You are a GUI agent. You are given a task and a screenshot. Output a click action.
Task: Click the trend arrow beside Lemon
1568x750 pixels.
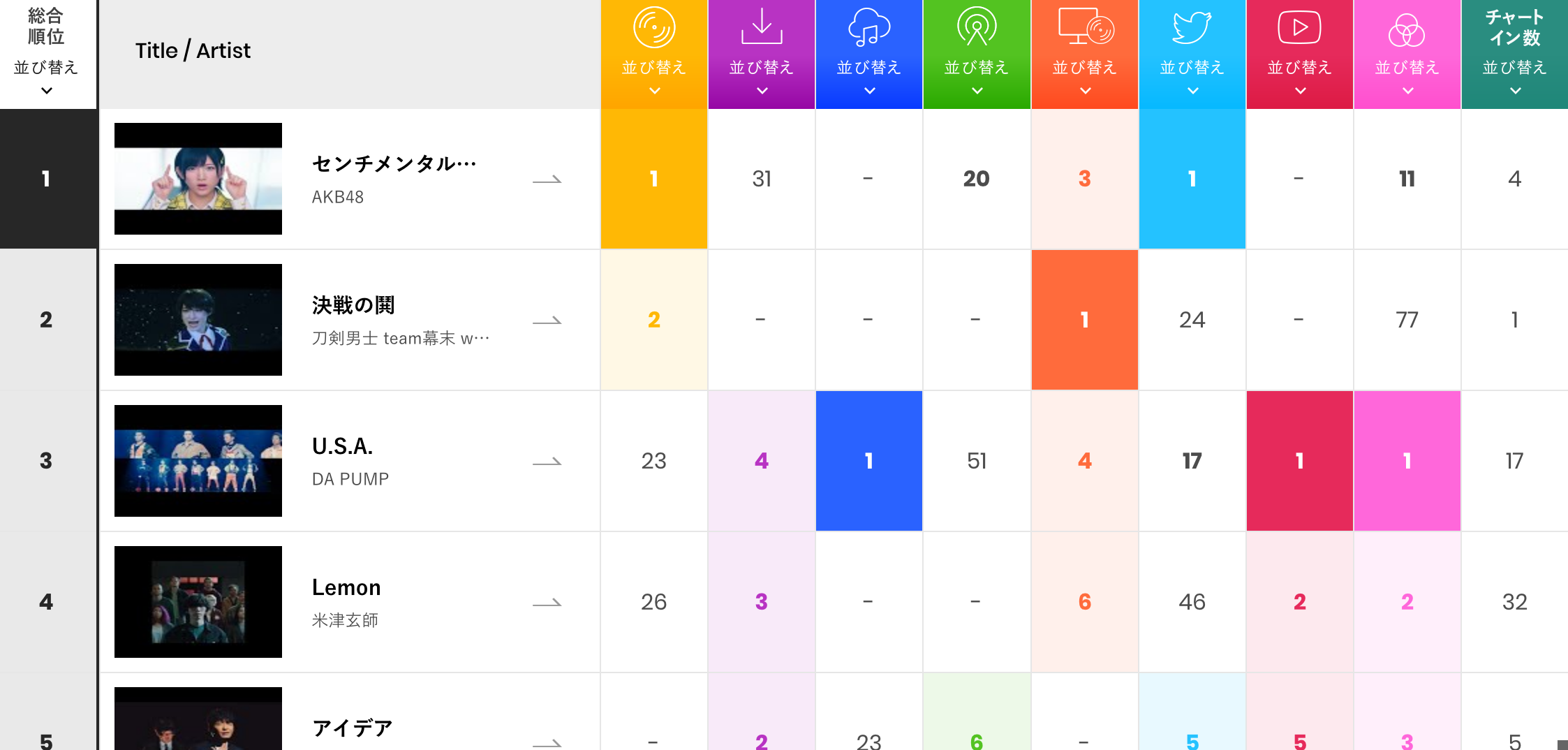[x=547, y=603]
